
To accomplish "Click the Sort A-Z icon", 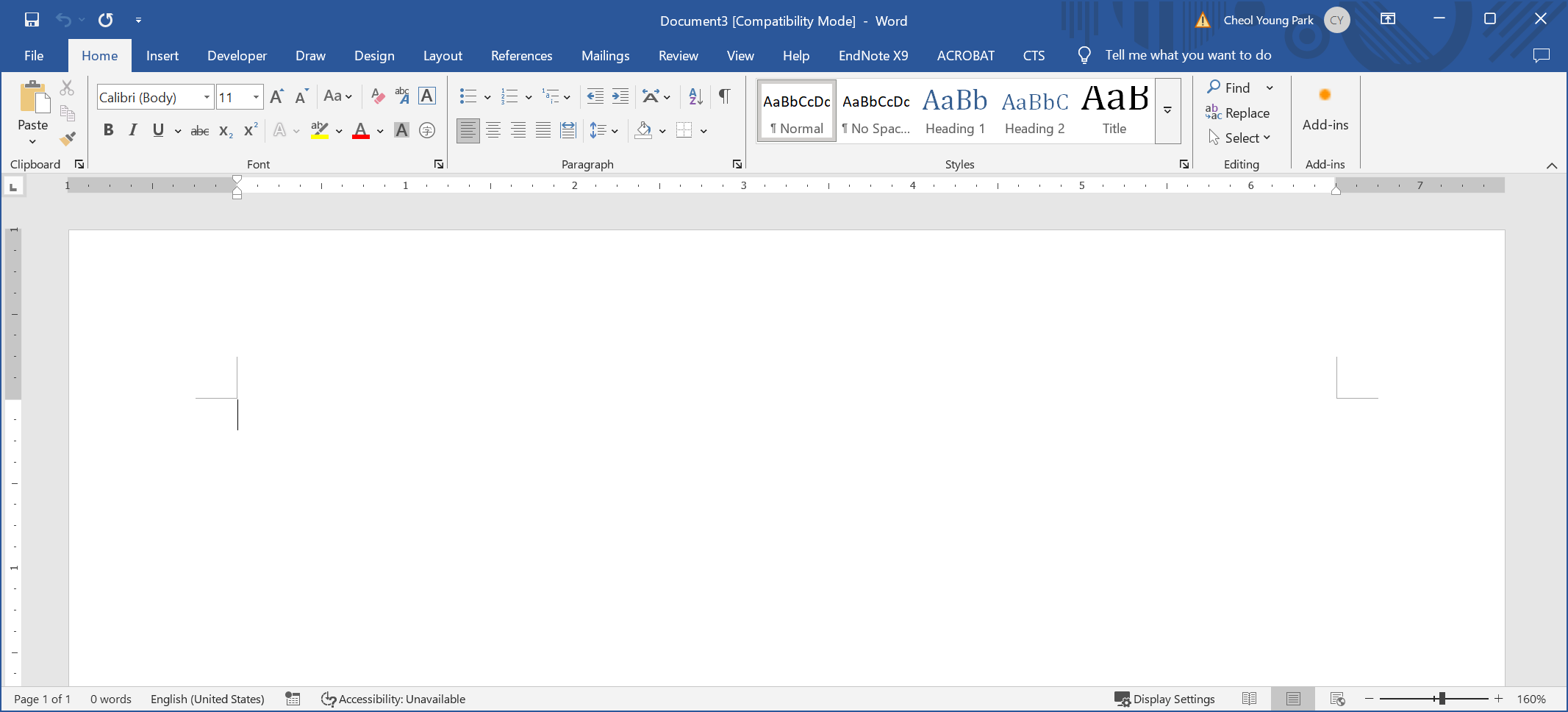I will [x=695, y=96].
